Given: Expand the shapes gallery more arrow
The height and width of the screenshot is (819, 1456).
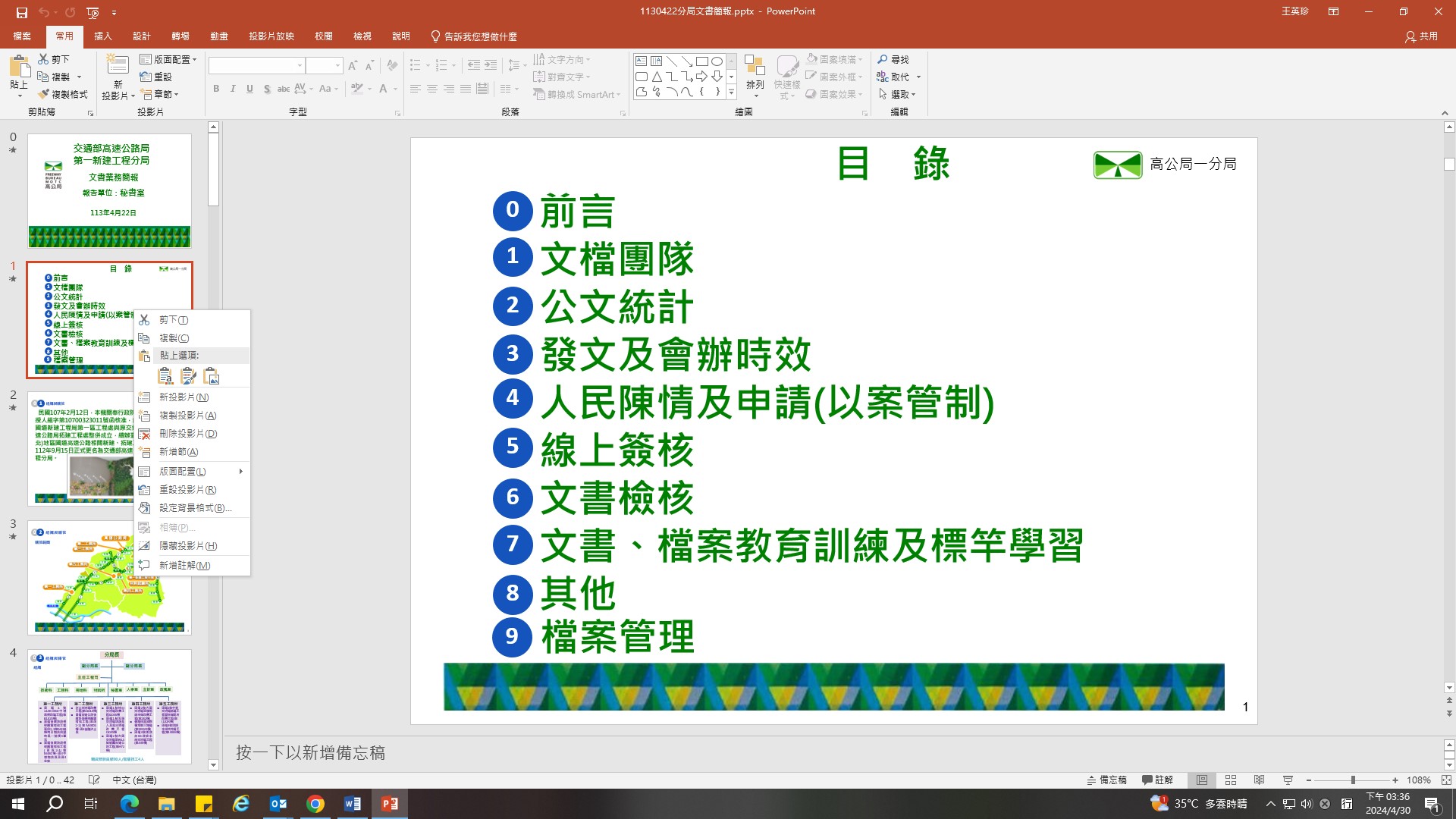Looking at the screenshot, I should click(x=731, y=93).
